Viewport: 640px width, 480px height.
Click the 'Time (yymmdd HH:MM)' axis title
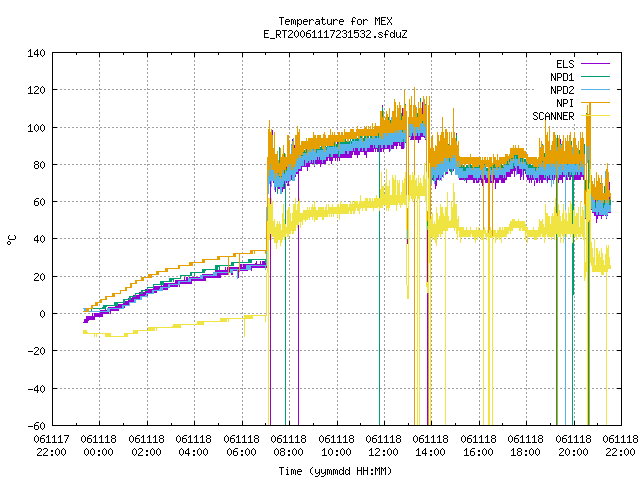pyautogui.click(x=335, y=471)
